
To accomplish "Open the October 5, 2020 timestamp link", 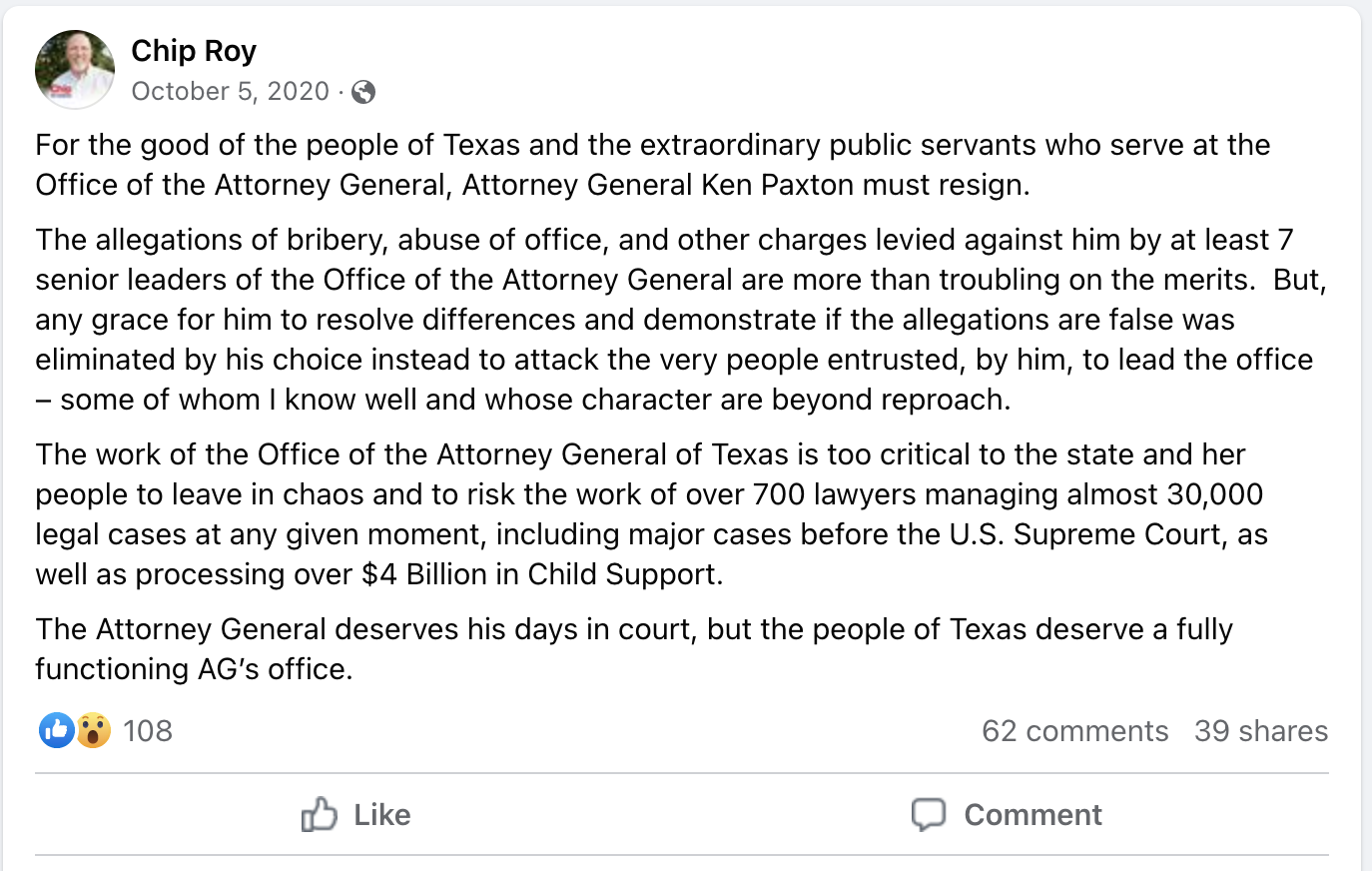I will tap(230, 91).
